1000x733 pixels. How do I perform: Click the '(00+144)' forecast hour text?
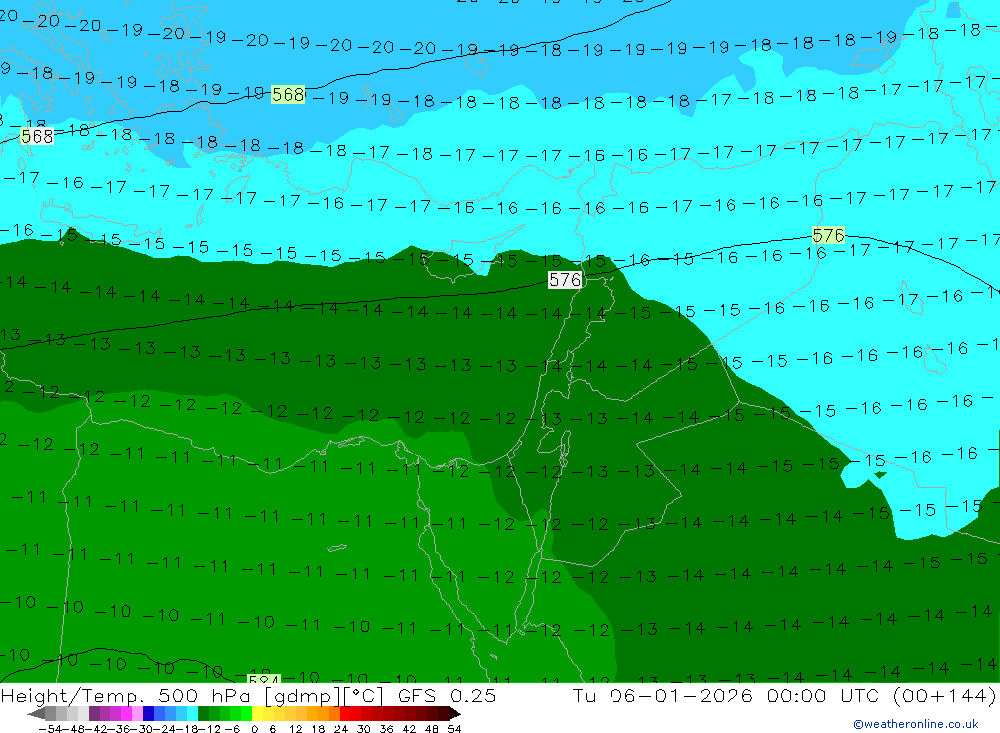(945, 695)
